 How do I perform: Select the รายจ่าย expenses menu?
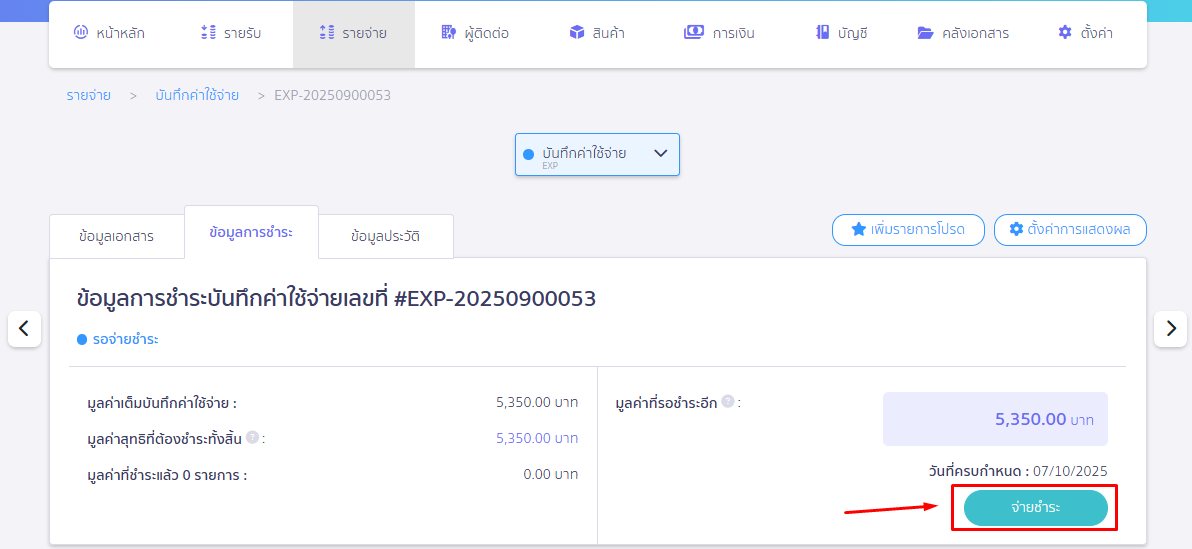pyautogui.click(x=353, y=33)
